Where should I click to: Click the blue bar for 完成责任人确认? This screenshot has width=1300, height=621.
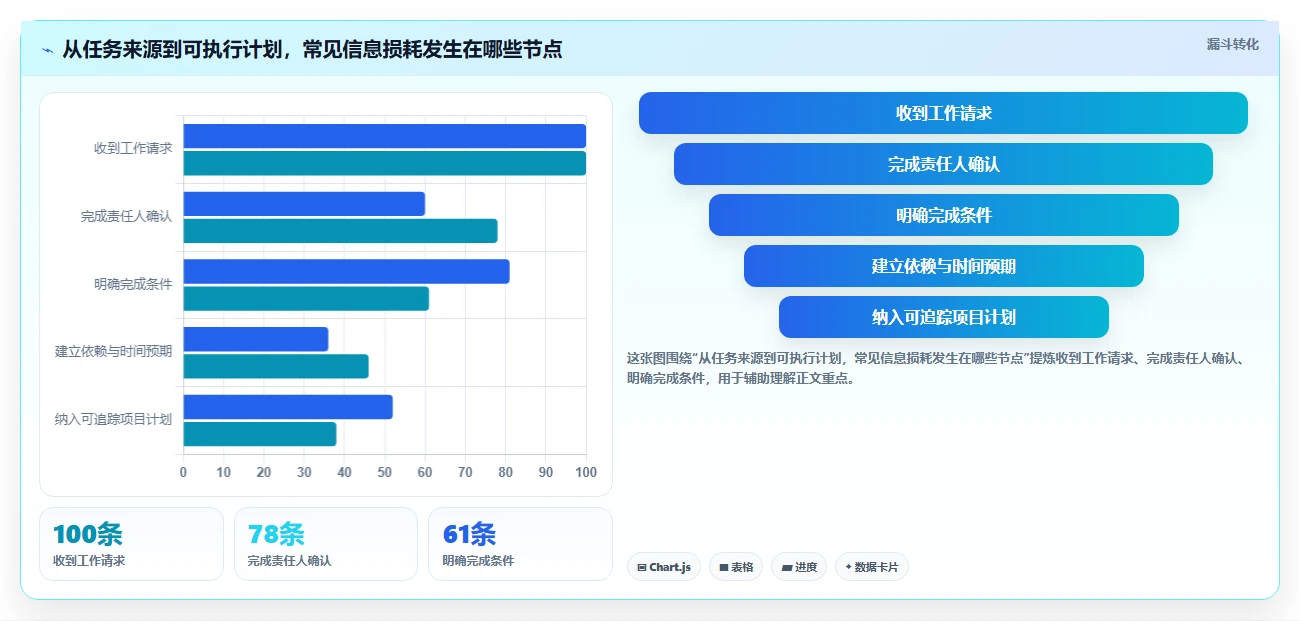point(304,204)
